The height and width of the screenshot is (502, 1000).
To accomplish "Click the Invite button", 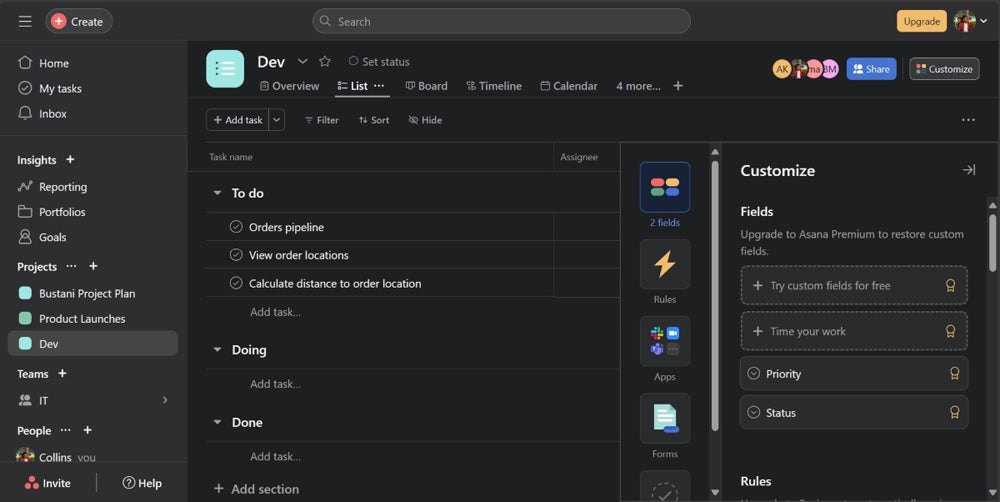I will 48,483.
